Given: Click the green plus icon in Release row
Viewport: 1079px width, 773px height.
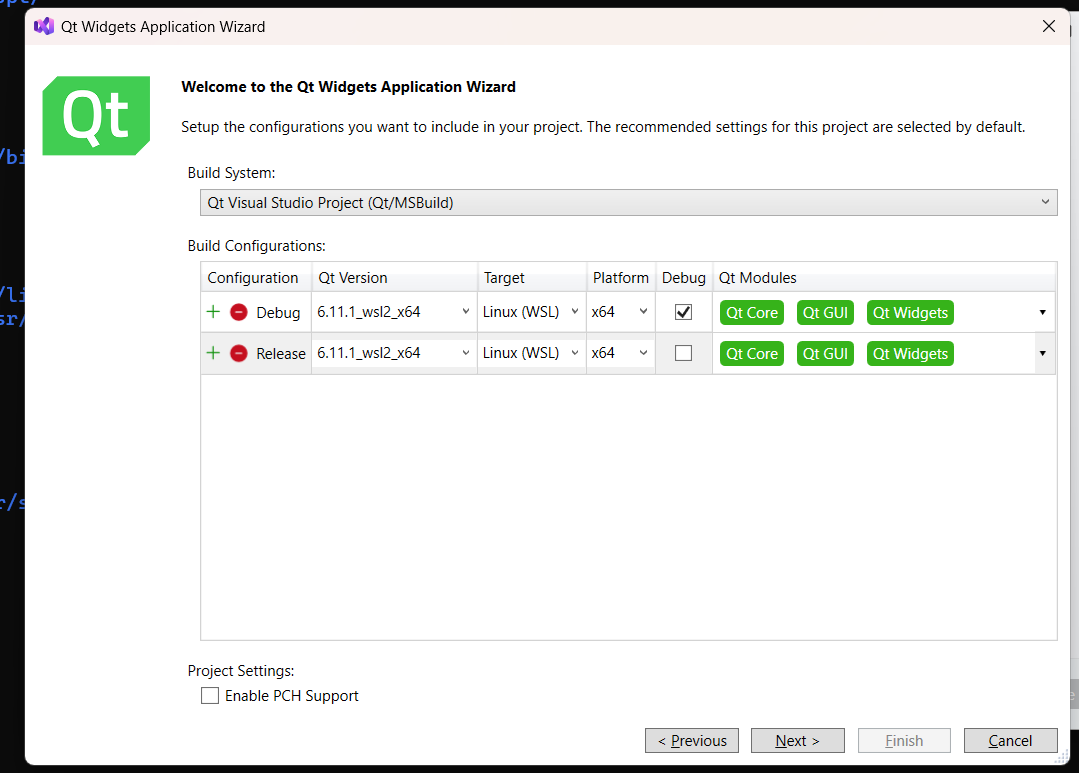Looking at the screenshot, I should [x=213, y=353].
